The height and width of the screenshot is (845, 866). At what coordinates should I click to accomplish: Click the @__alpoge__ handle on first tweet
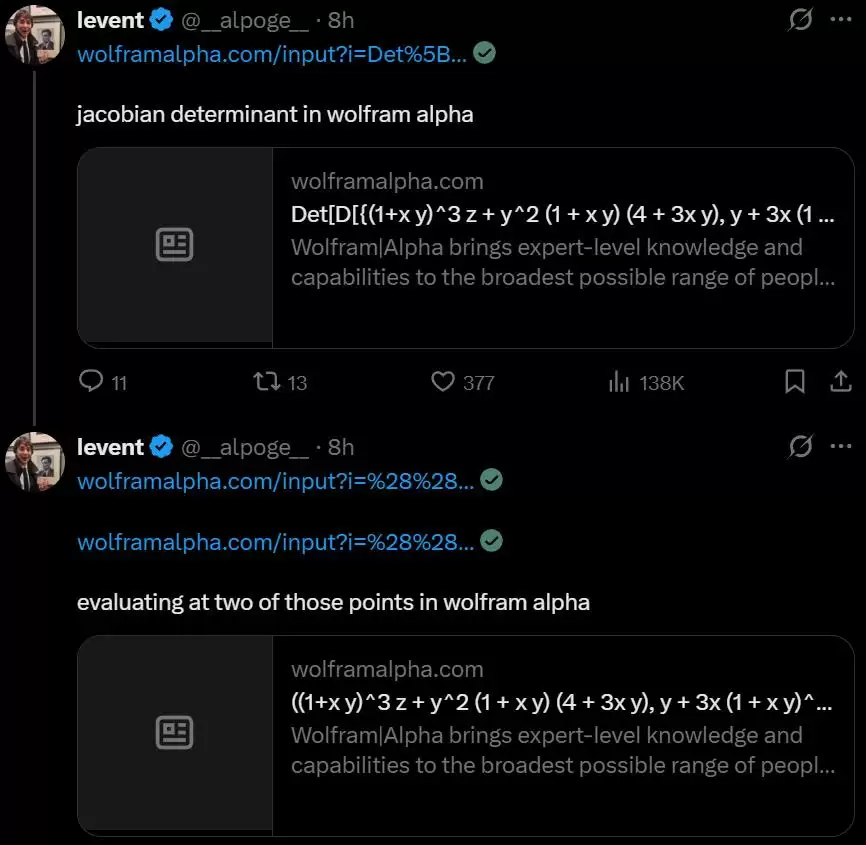tap(245, 20)
